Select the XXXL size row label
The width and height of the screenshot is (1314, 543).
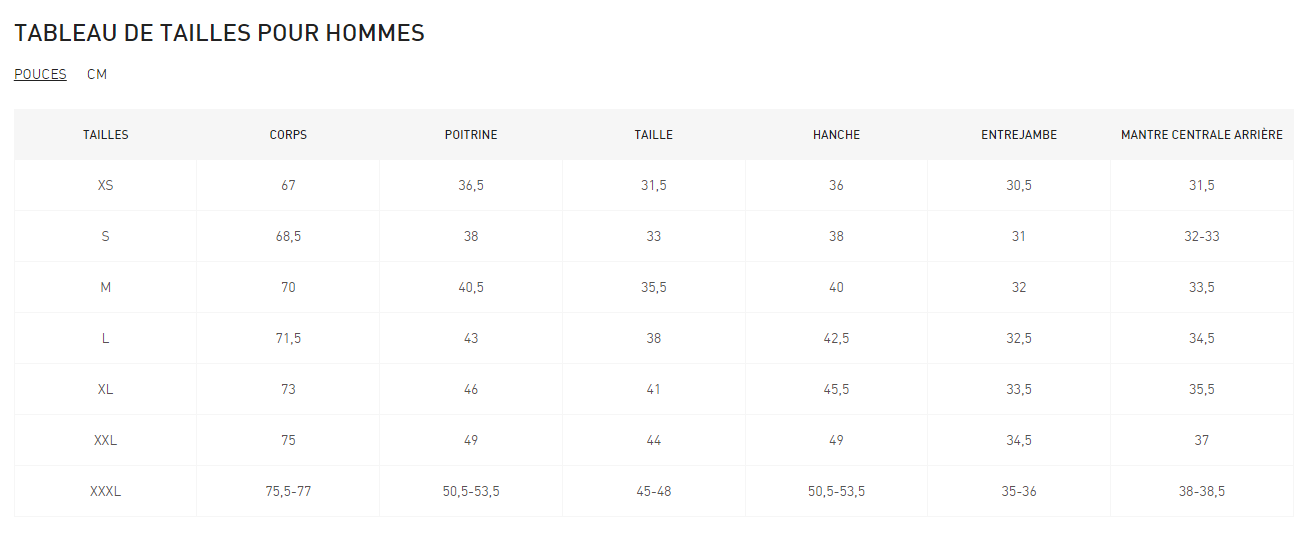coord(105,492)
